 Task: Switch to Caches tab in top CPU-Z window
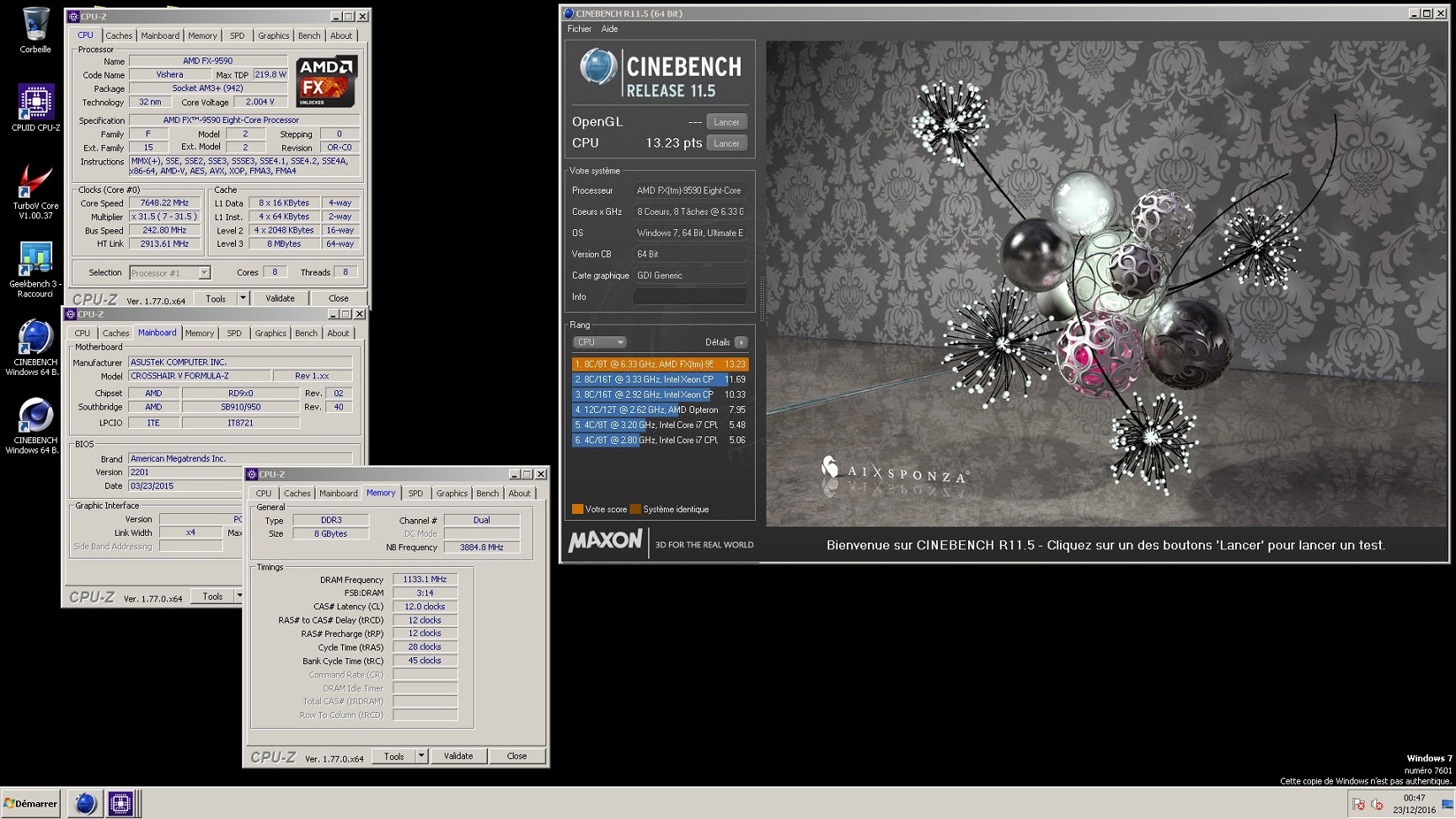[x=119, y=35]
